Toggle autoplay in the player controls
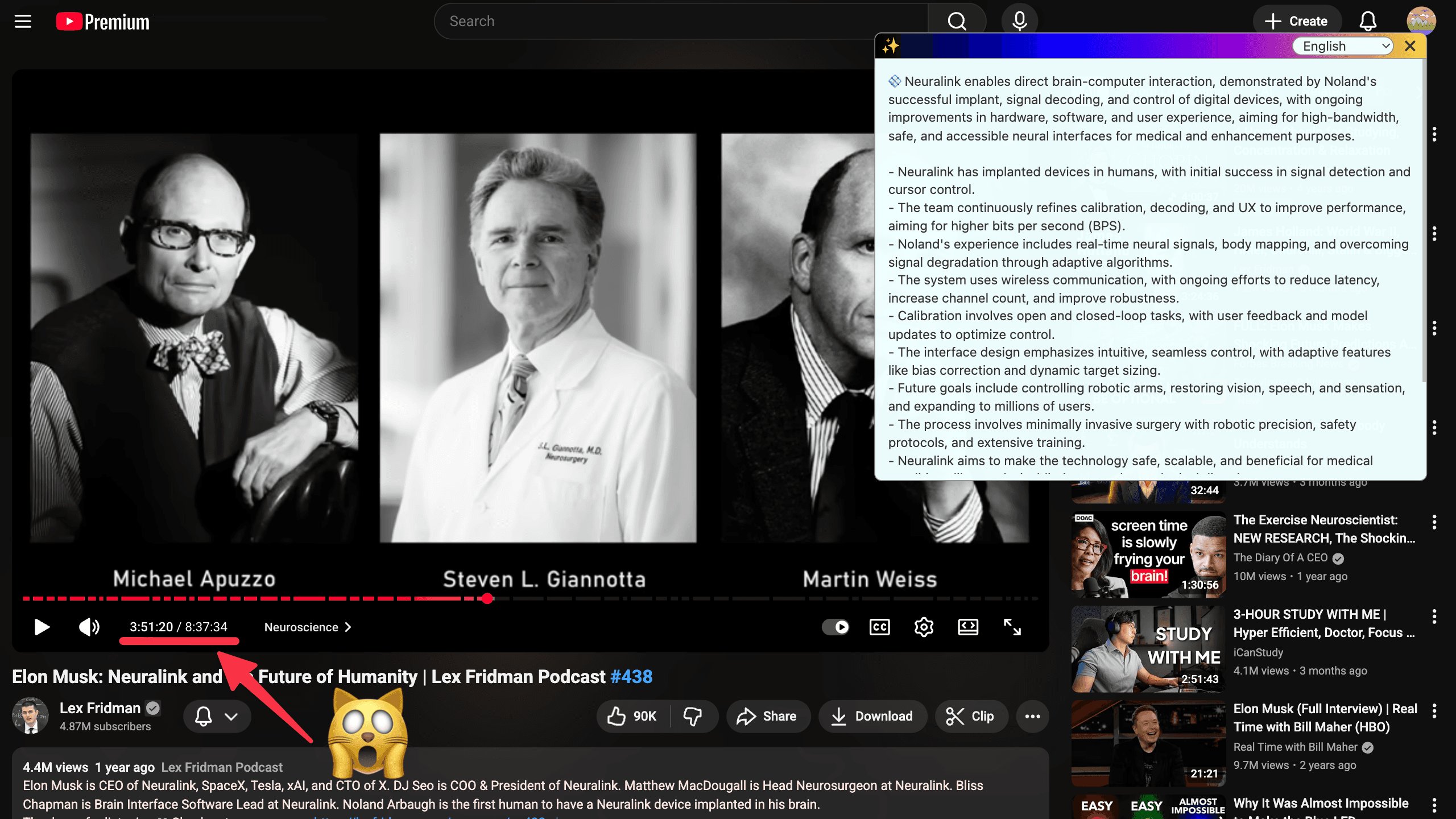1456x819 pixels. click(836, 627)
